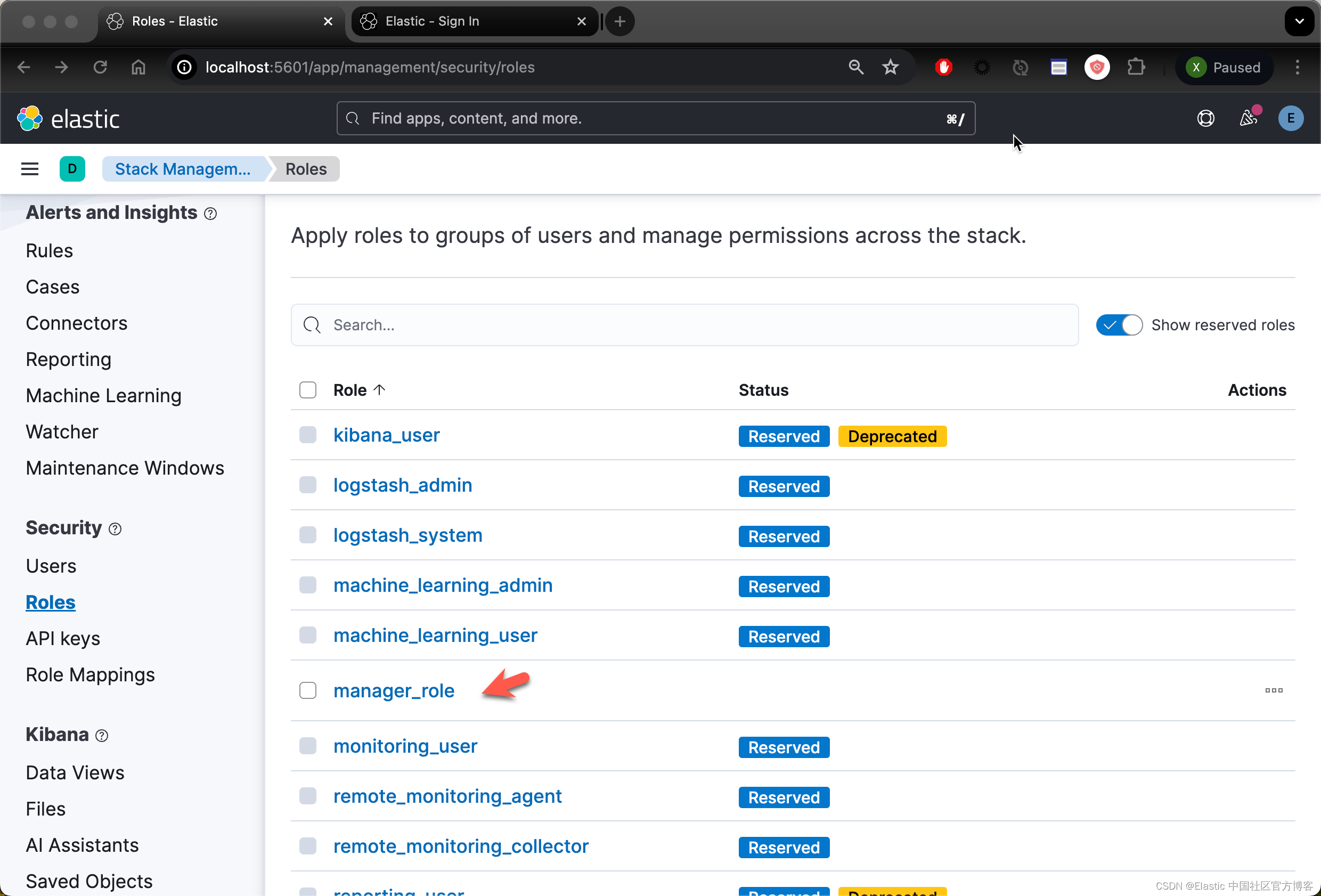Click the D space avatar icon
Image resolution: width=1321 pixels, height=896 pixels.
coord(72,168)
